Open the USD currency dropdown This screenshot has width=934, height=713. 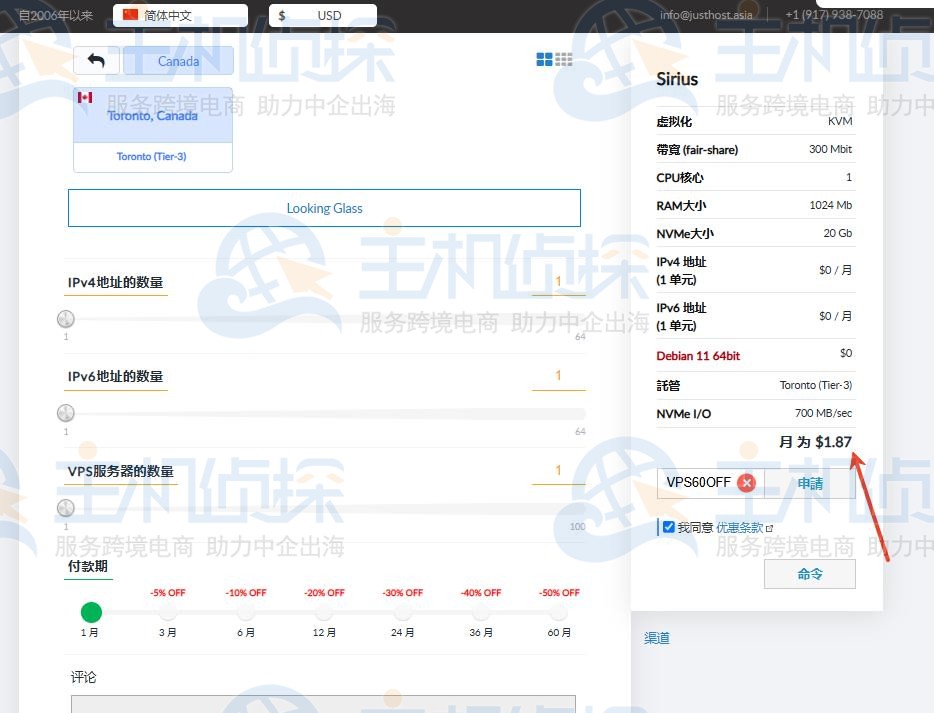(323, 15)
